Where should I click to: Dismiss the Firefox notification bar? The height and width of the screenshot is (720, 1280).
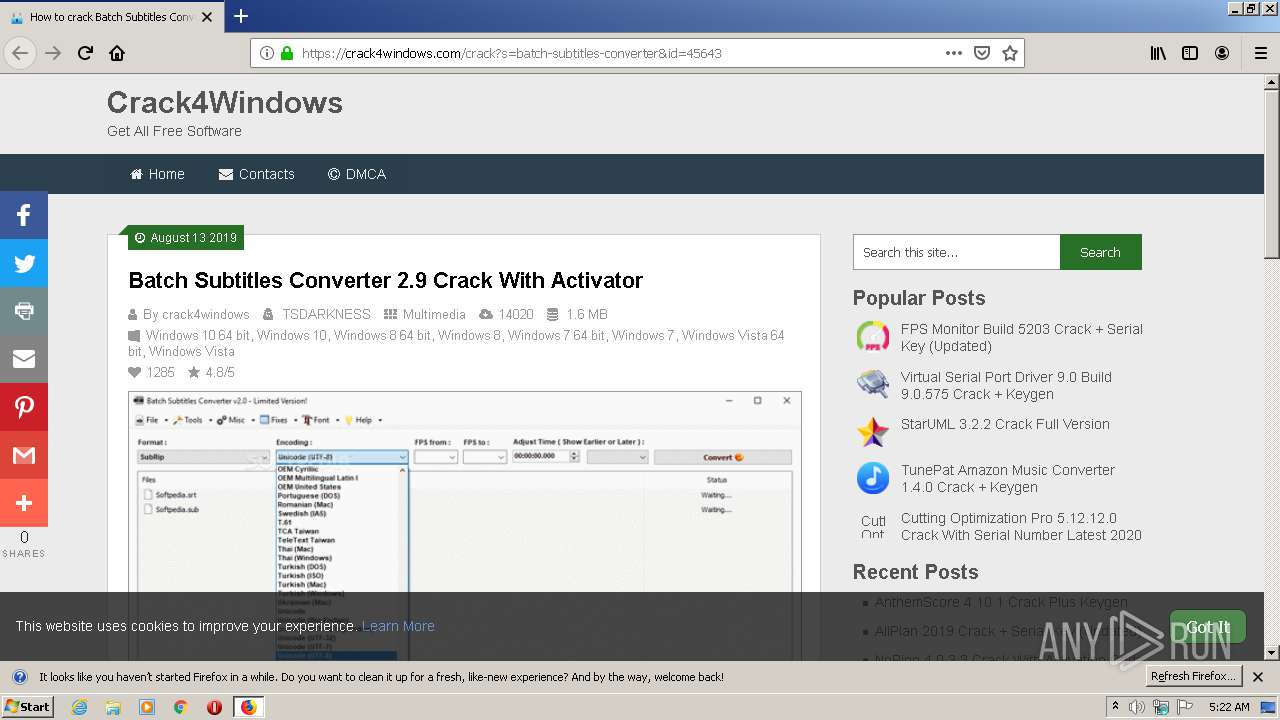coord(1258,677)
